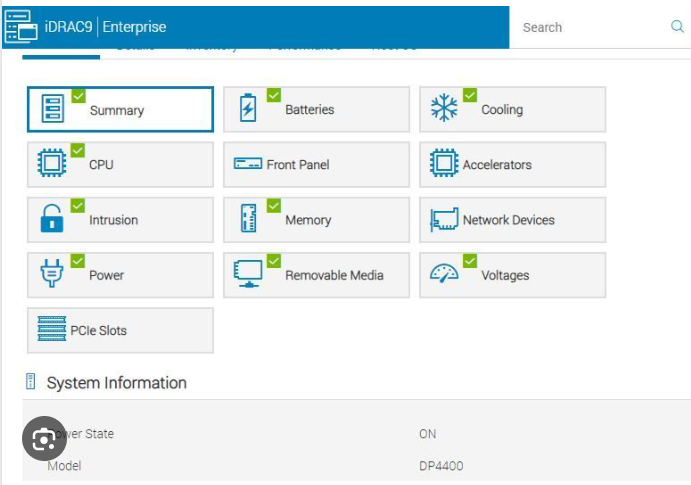
Task: Open the CPU chip icon
Action: coord(52,164)
